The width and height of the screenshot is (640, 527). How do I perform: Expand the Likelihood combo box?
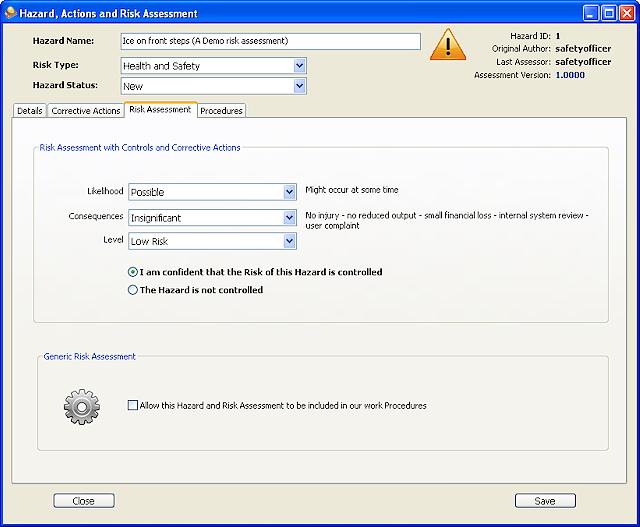(289, 192)
